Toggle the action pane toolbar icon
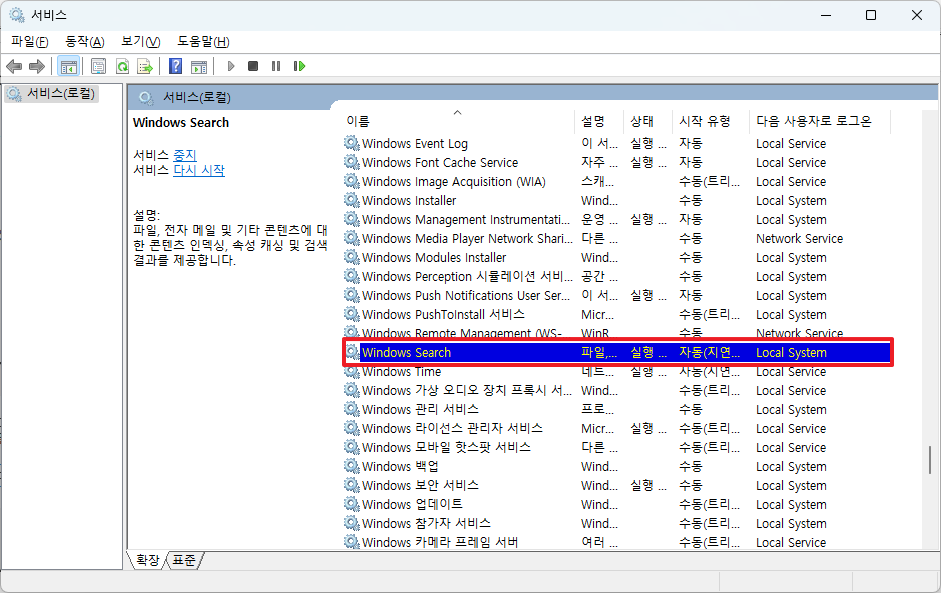The height and width of the screenshot is (593, 941). click(199, 66)
